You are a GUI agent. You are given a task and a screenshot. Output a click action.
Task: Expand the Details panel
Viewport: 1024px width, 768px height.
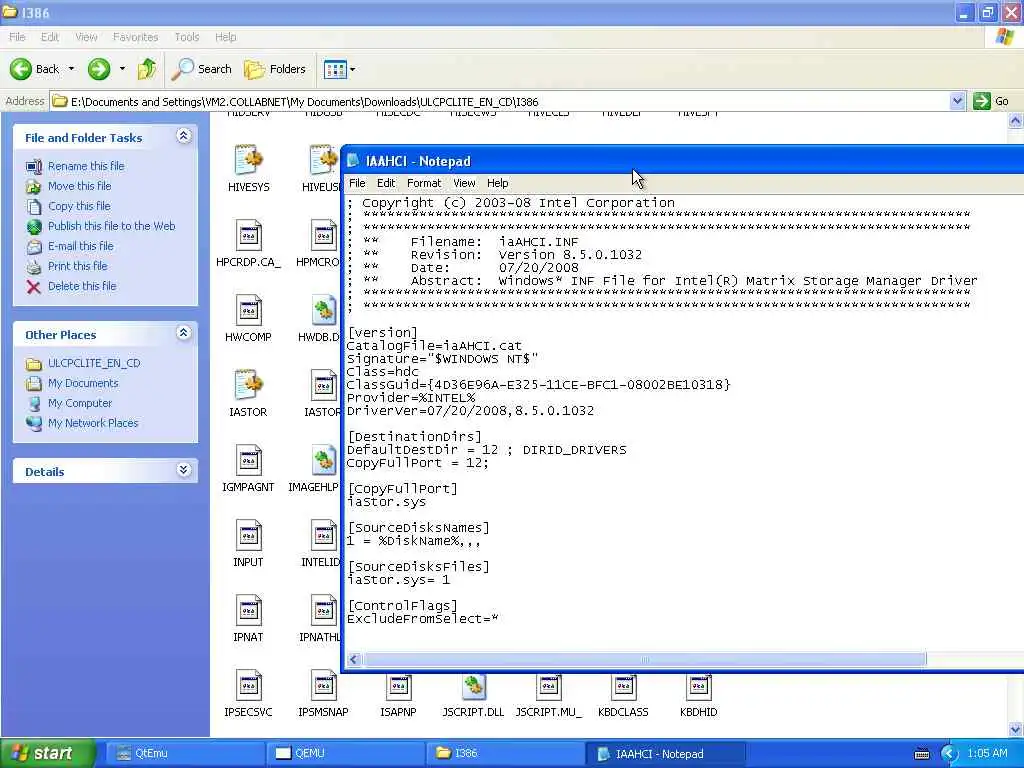tap(184, 470)
